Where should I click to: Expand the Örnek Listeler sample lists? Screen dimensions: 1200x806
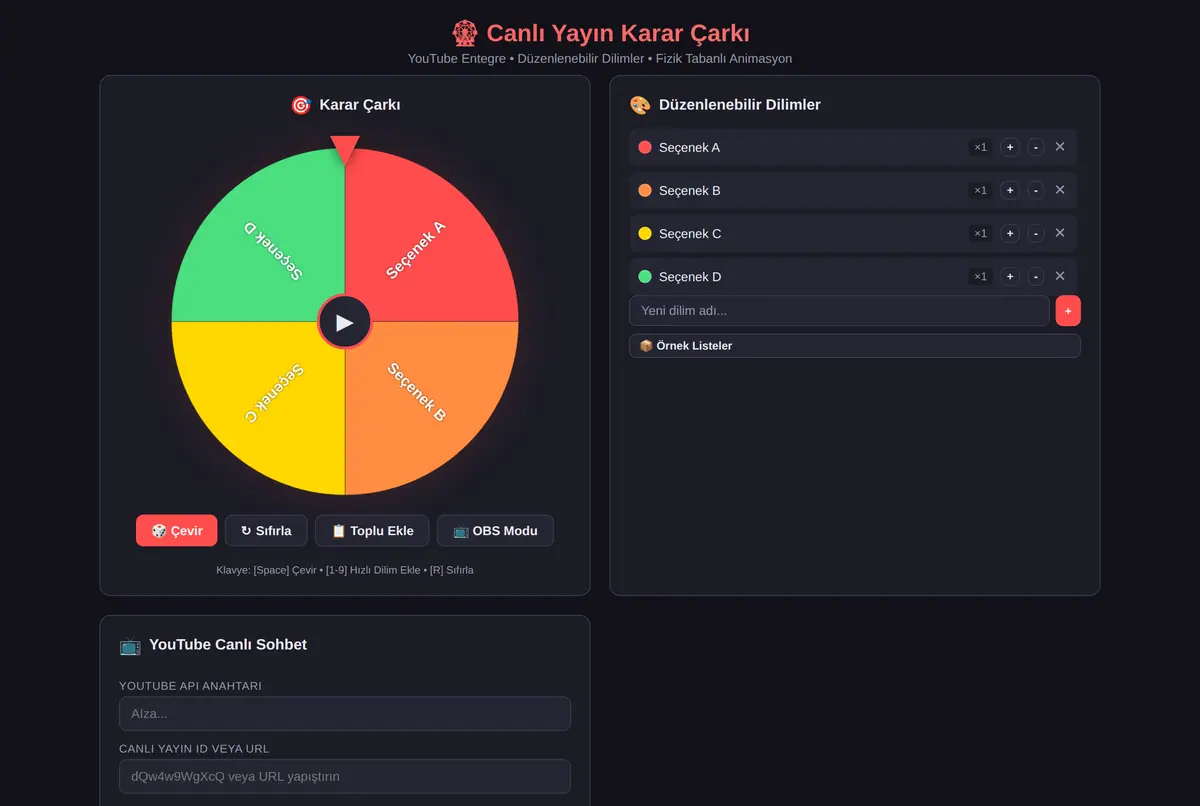coord(855,346)
